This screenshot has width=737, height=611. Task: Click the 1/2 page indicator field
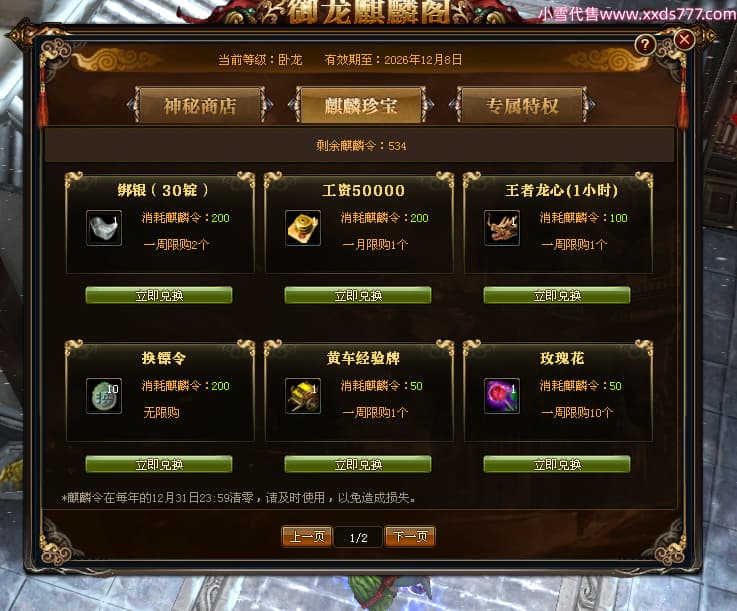358,538
